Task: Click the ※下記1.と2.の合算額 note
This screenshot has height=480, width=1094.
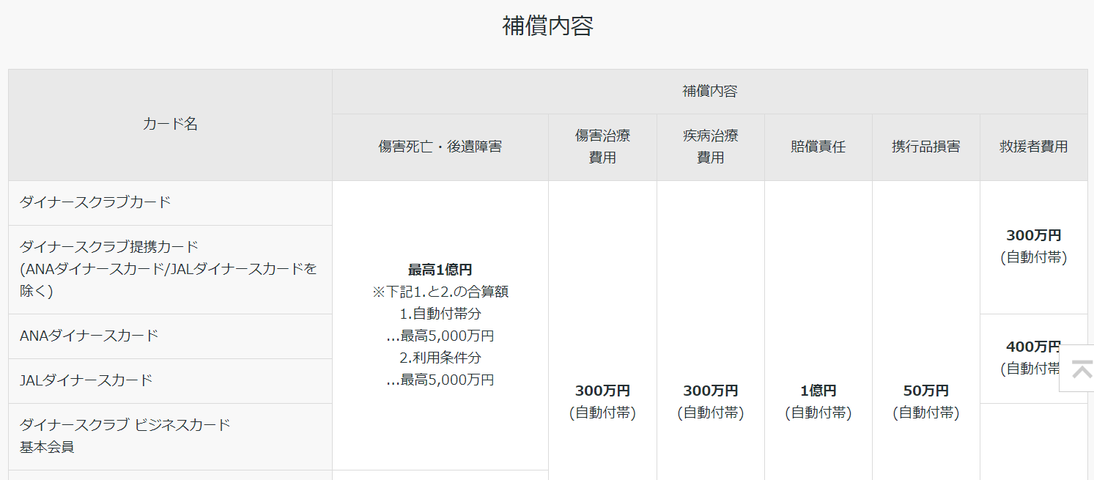Action: coord(440,292)
